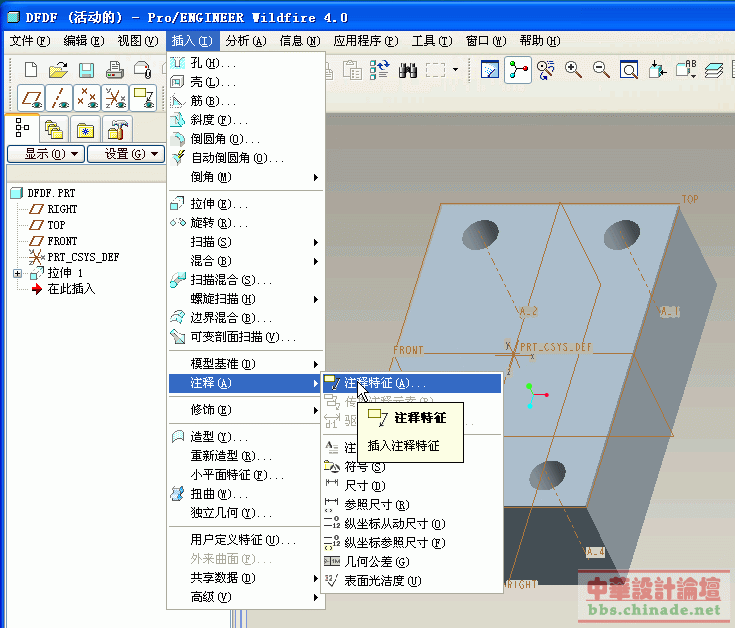Choose 孔(H) hole feature
This screenshot has width=735, height=628.
[246, 63]
